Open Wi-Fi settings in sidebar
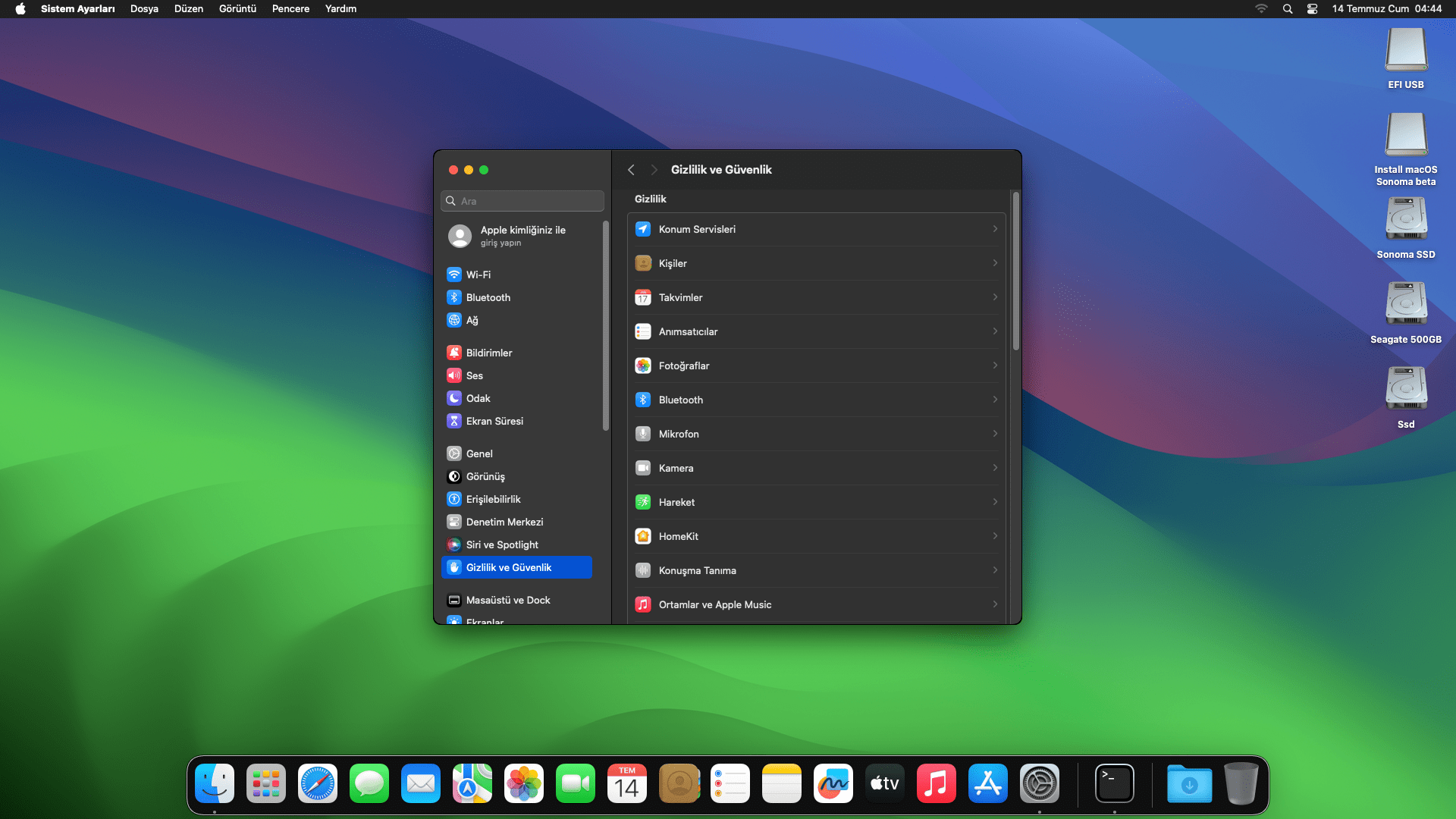This screenshot has width=1456, height=819. (478, 275)
